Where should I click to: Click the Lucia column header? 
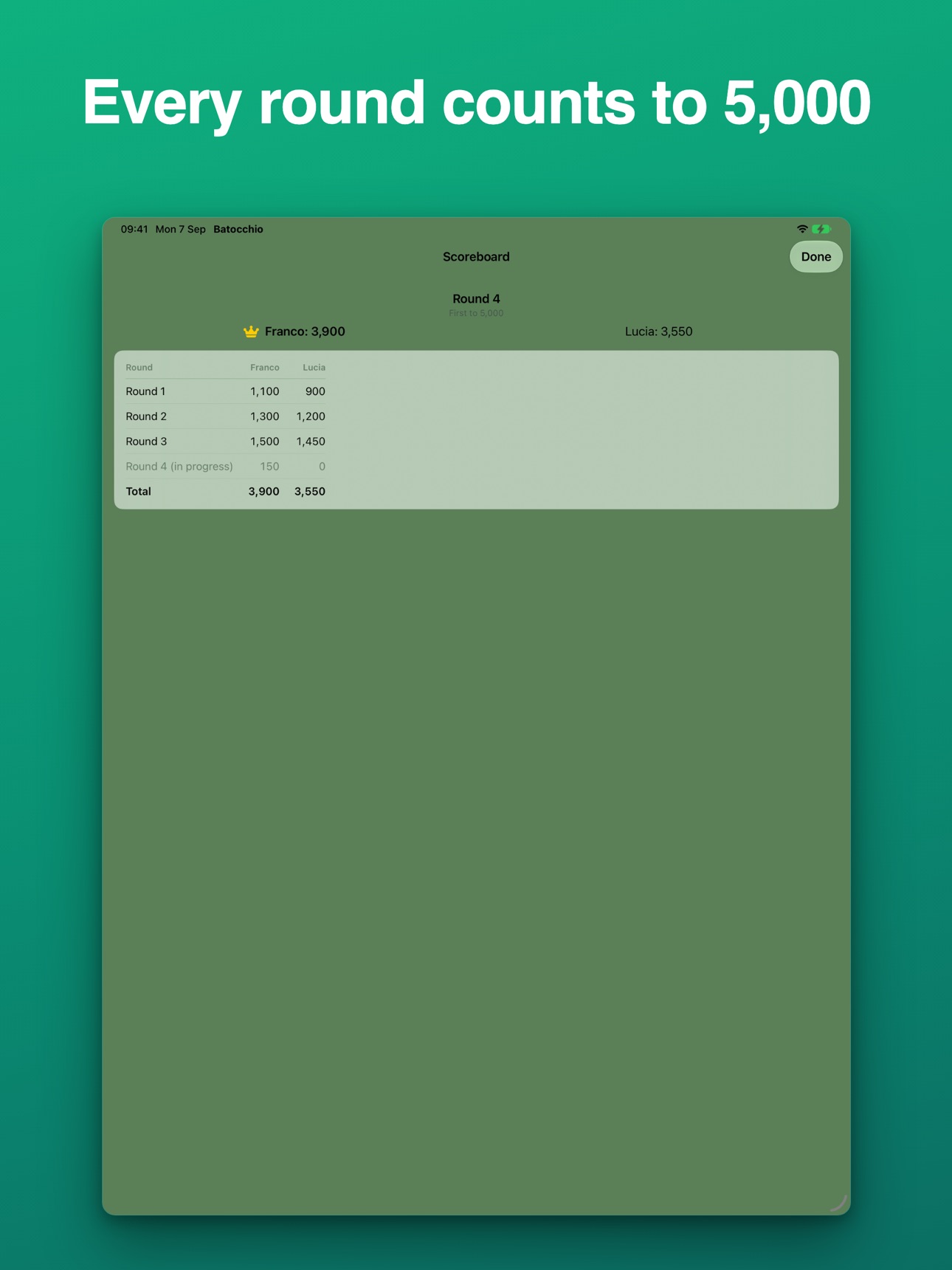314,367
